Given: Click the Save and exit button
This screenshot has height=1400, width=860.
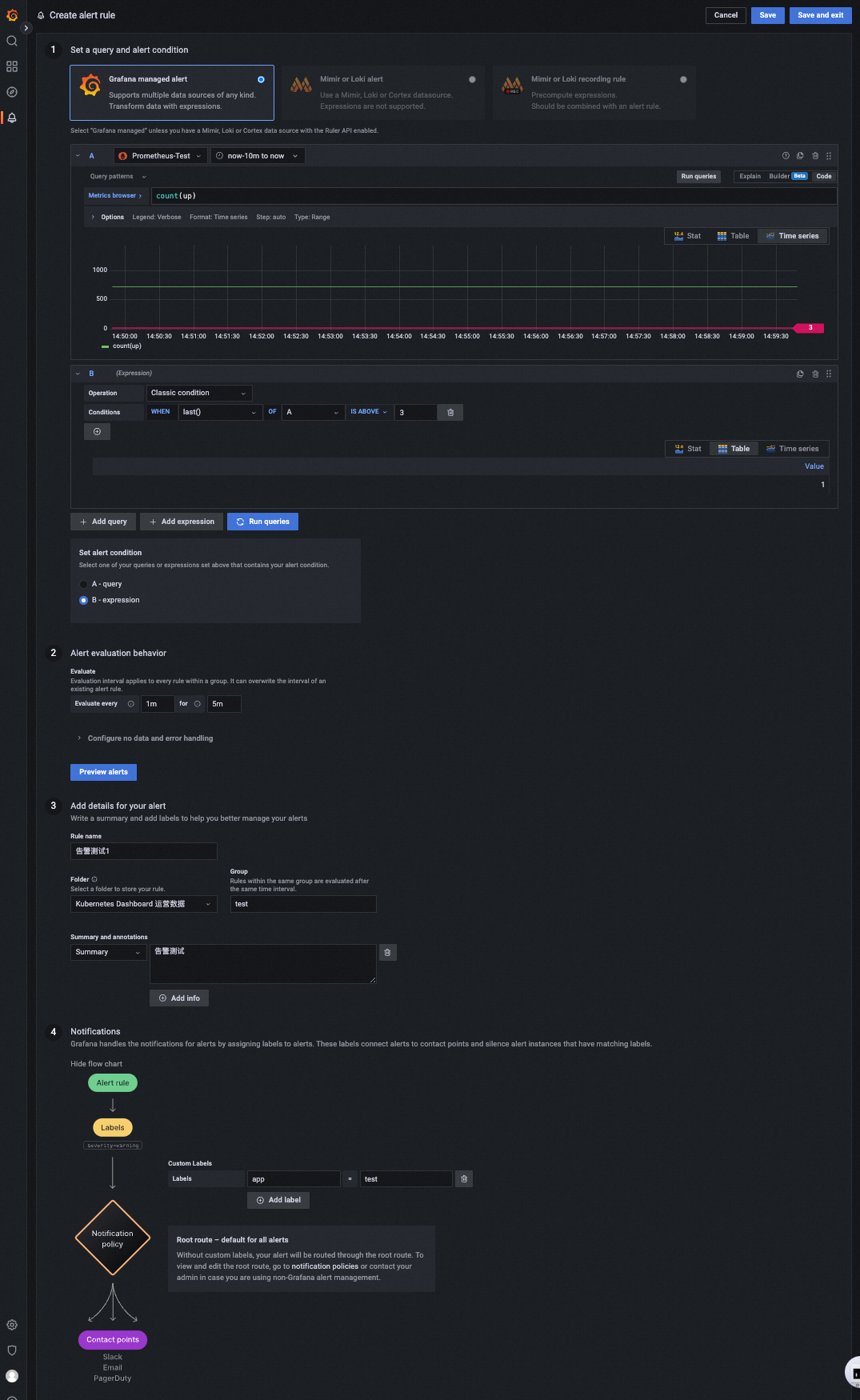Looking at the screenshot, I should [x=820, y=15].
